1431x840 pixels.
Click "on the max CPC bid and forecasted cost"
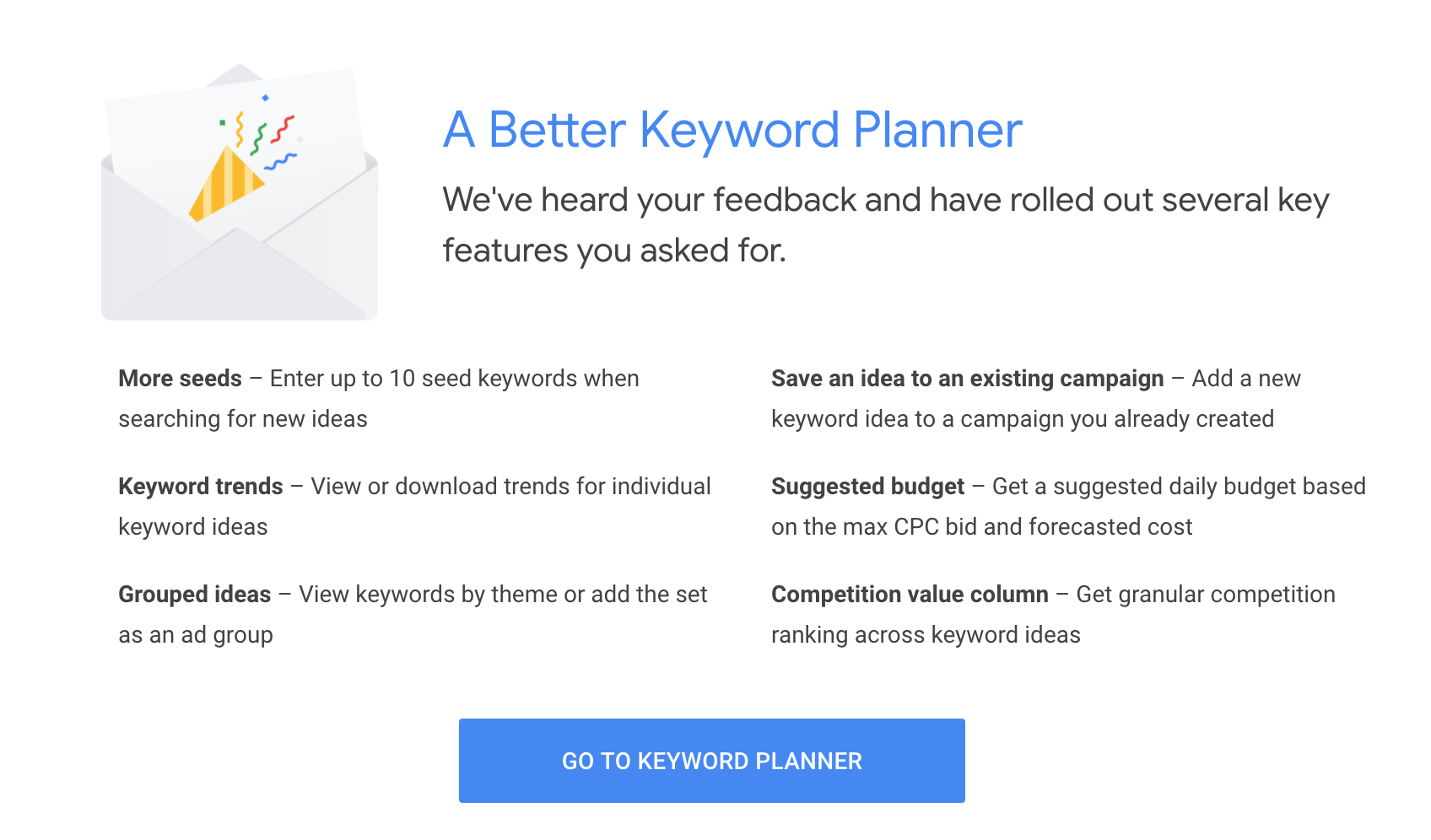982,527
